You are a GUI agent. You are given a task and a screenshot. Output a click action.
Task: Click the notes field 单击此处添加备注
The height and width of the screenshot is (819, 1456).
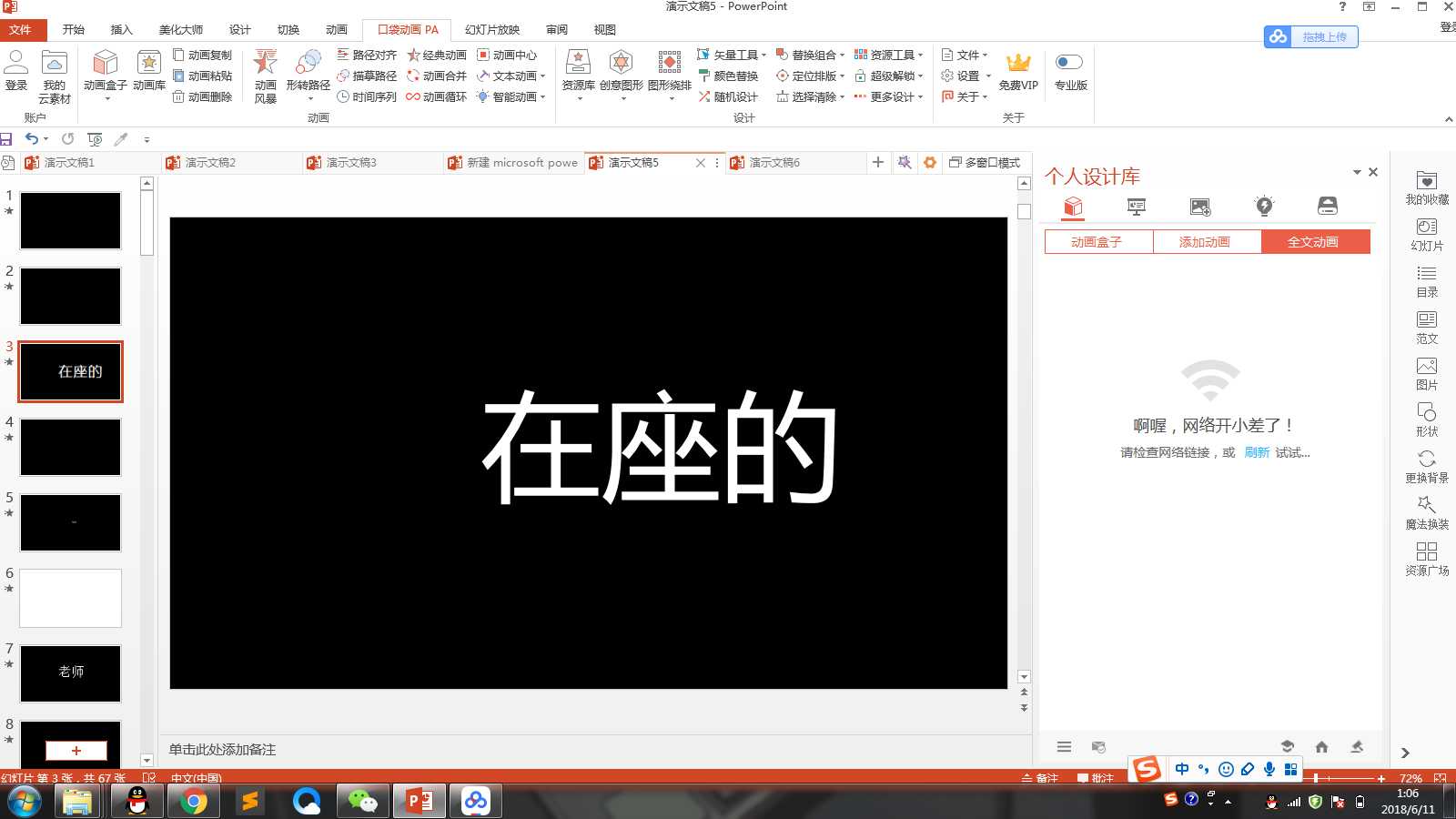point(222,750)
